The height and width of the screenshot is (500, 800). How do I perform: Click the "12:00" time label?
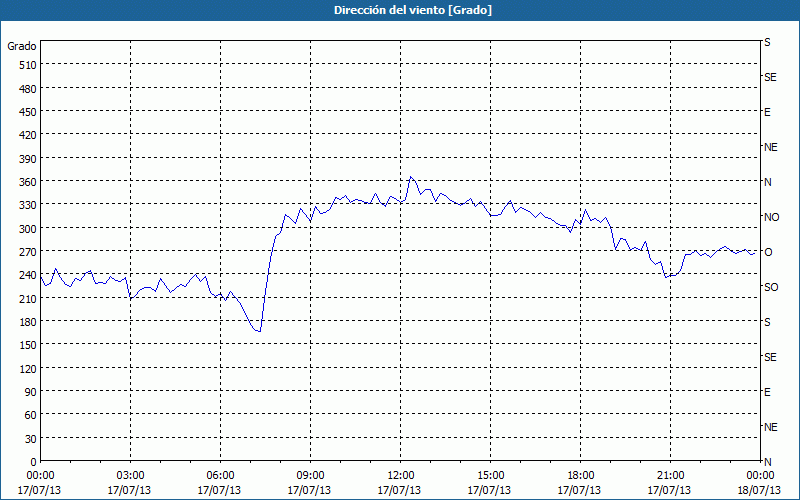click(401, 476)
